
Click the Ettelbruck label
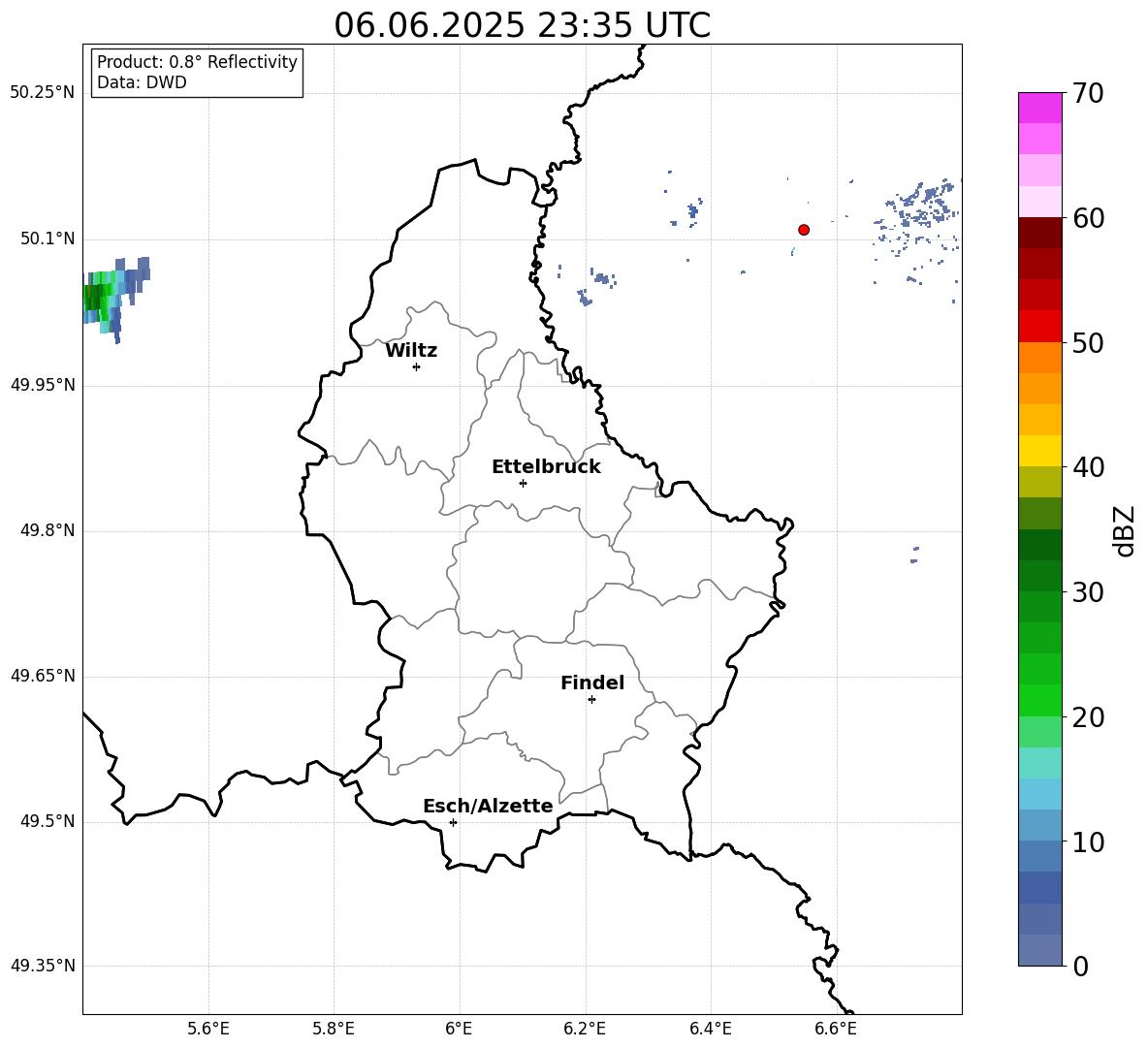[546, 467]
